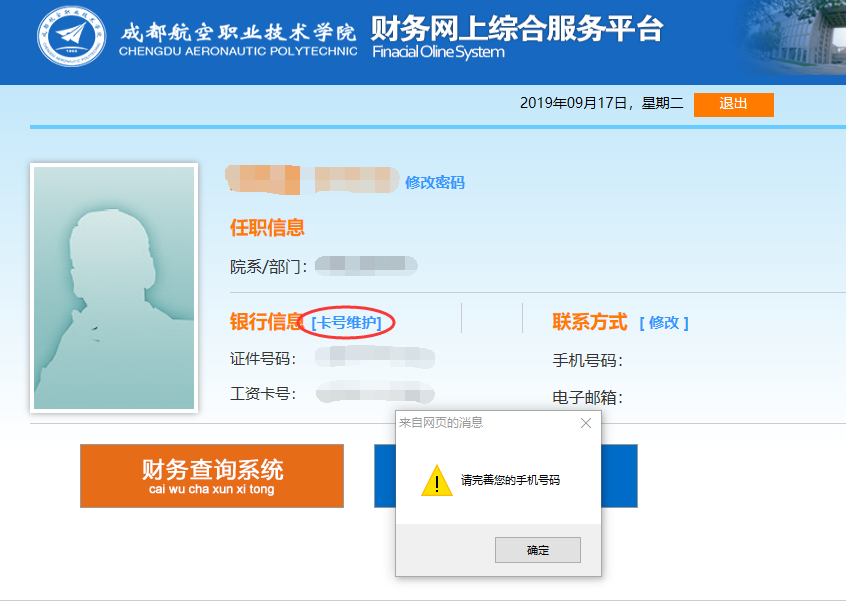Select the 银行信息 section heading
Screen dimensions: 846x603
(266, 321)
